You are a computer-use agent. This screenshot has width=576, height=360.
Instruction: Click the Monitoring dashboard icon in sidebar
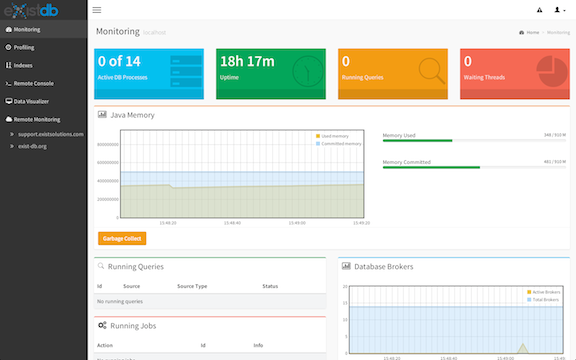click(x=8, y=29)
